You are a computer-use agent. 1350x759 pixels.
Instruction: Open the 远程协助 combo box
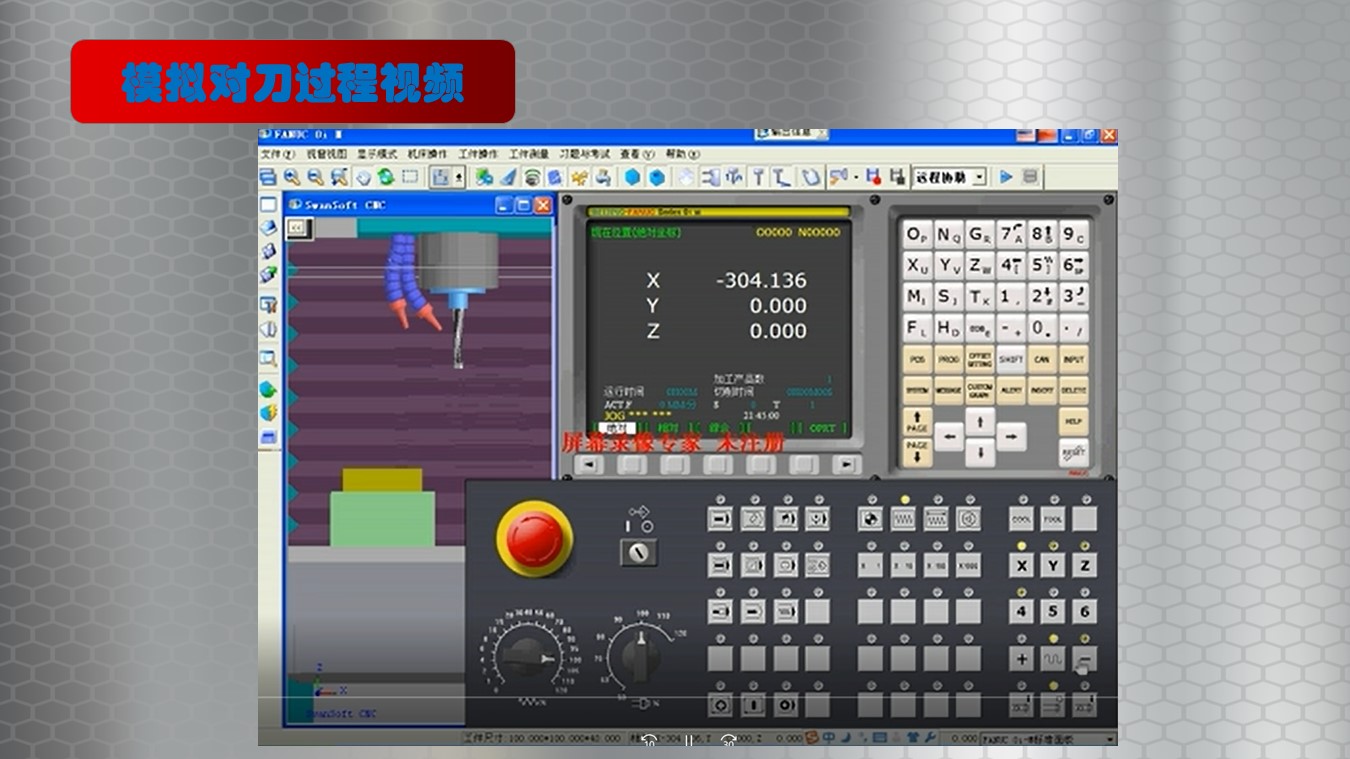(949, 177)
